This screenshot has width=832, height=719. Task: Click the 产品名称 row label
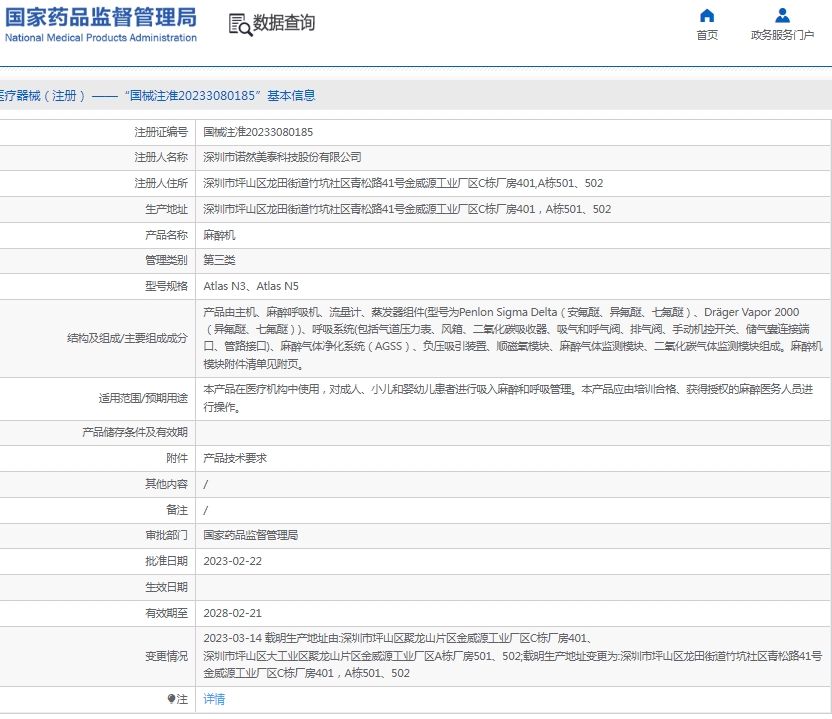coord(166,235)
